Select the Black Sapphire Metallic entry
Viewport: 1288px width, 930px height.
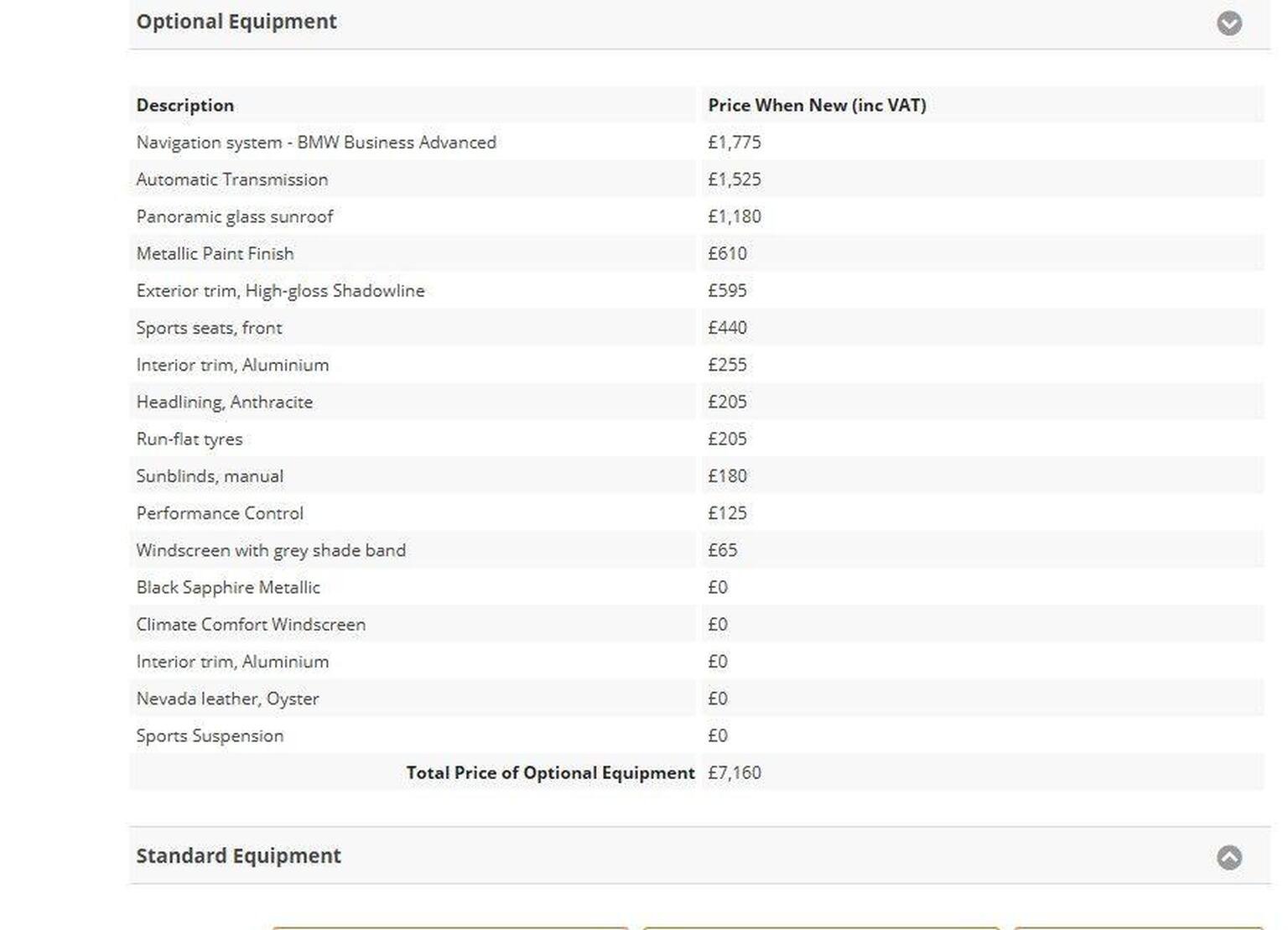pos(228,587)
